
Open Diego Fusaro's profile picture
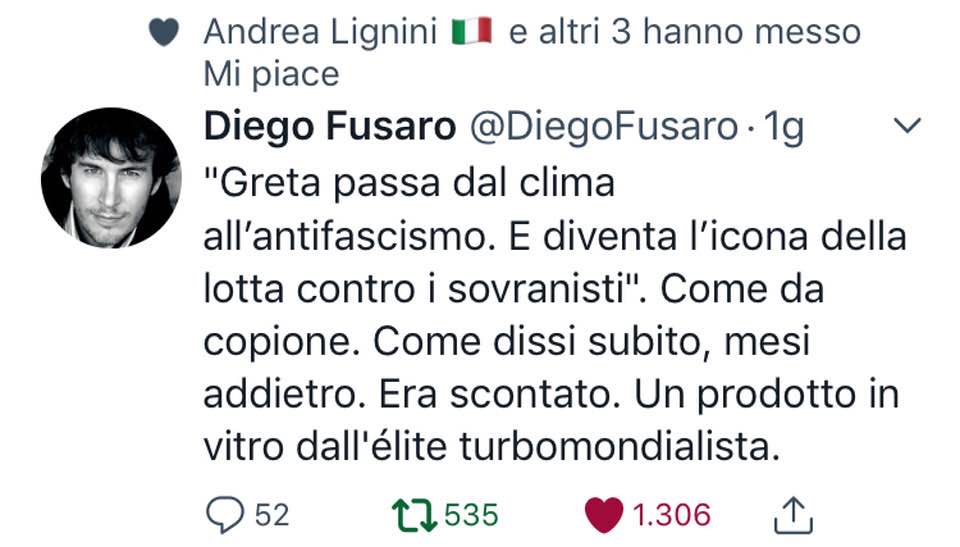111,178
